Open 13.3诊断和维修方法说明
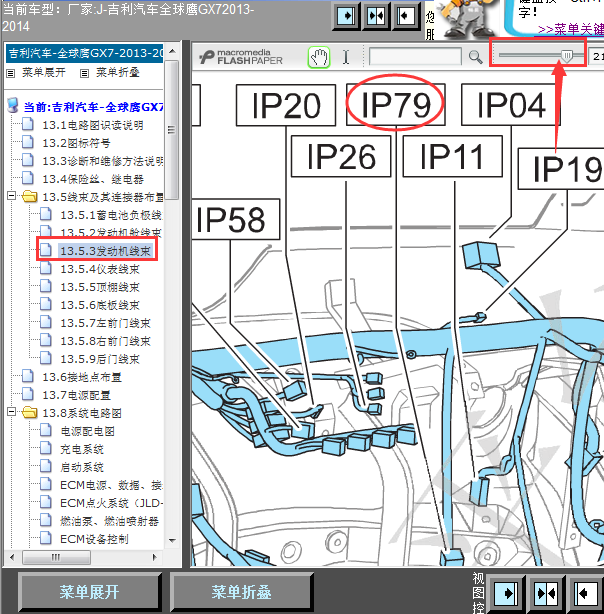 tap(103, 161)
